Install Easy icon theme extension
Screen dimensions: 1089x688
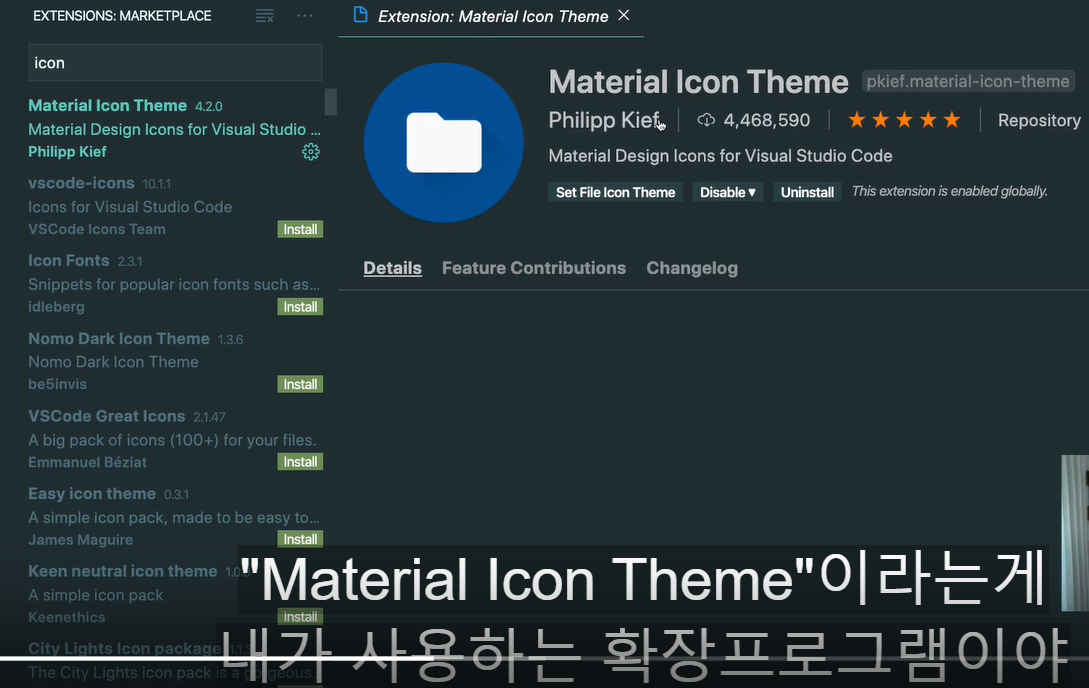(x=300, y=539)
